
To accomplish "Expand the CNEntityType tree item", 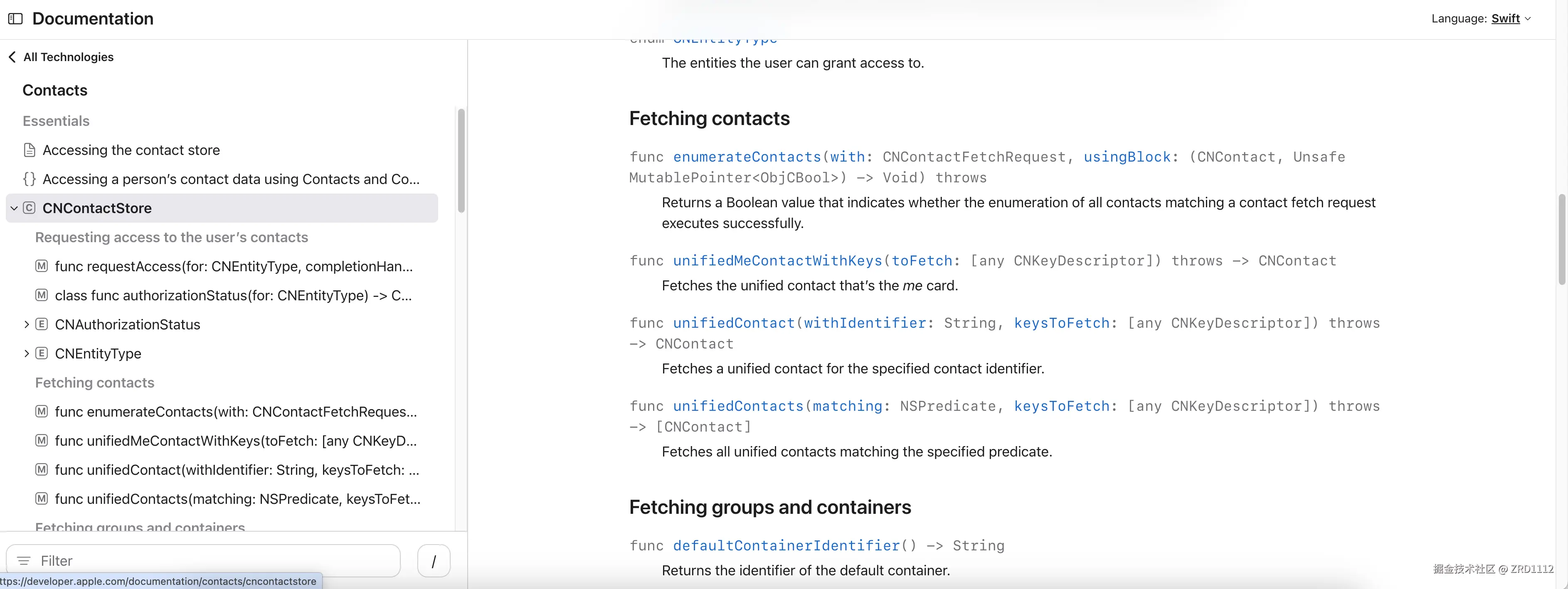I will click(26, 353).
